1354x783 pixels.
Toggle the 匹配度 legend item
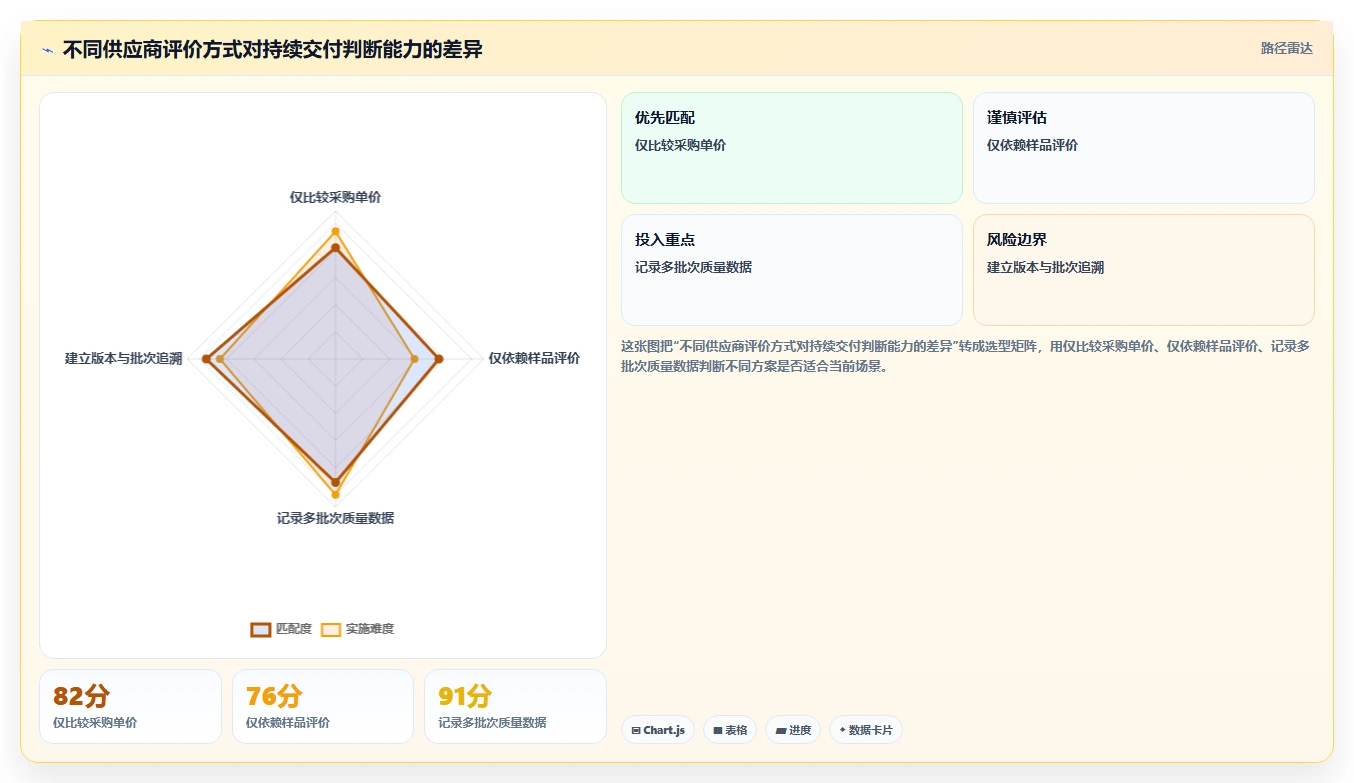[x=281, y=629]
